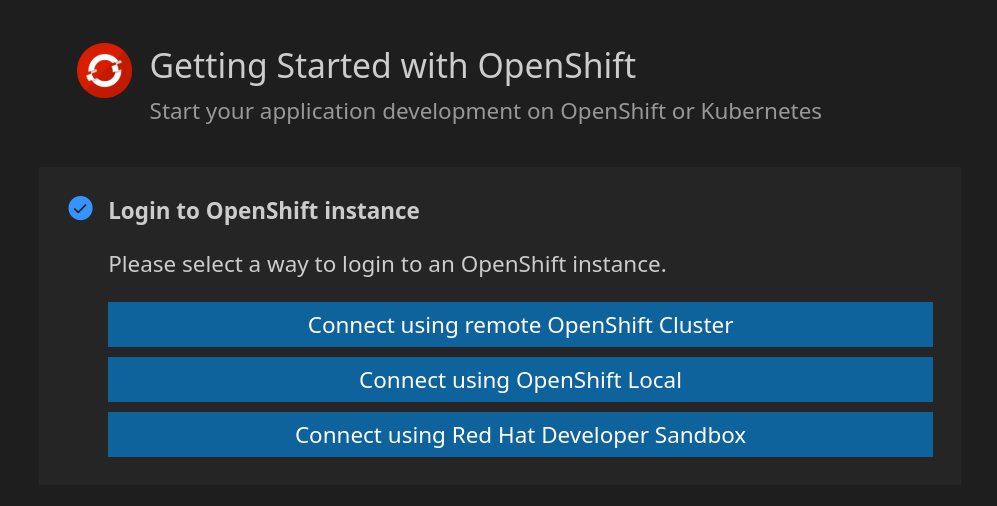Collapse the Login to OpenShift instance step
The height and width of the screenshot is (506, 997).
(x=264, y=211)
